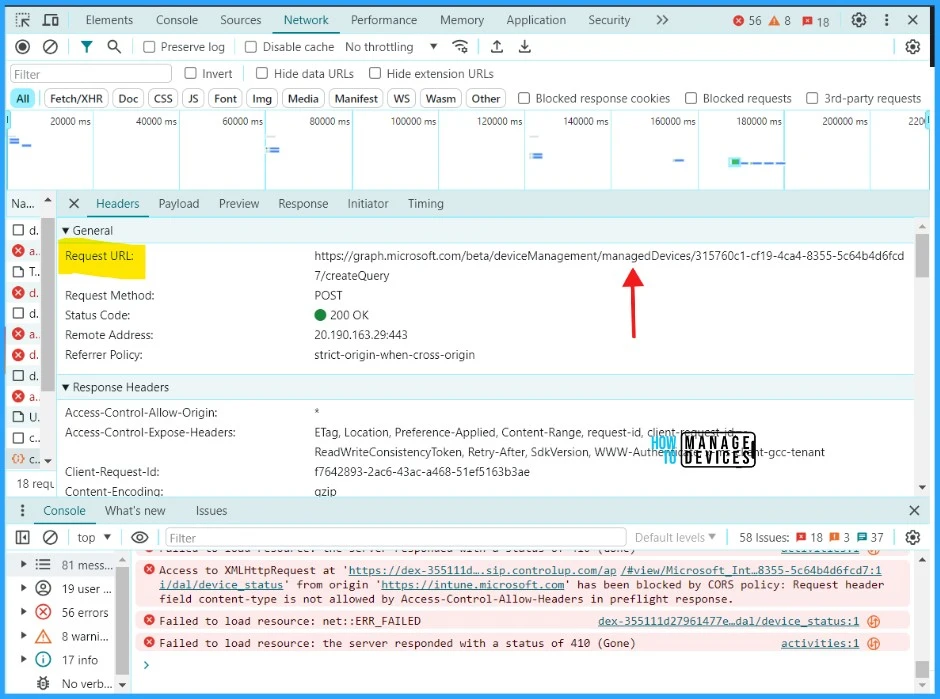The width and height of the screenshot is (940, 699).
Task: Enable 3rd-party requests checkbox
Action: click(x=812, y=98)
